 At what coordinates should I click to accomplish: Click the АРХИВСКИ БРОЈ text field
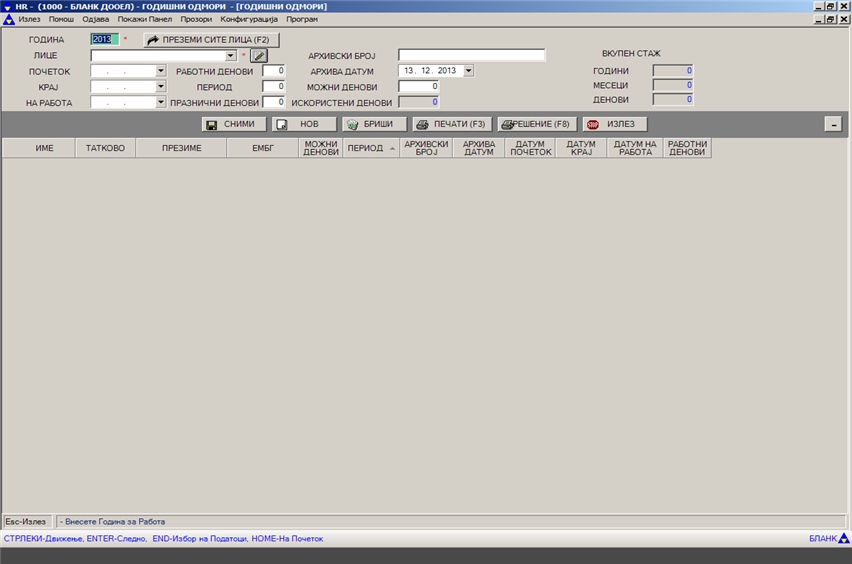(x=471, y=55)
